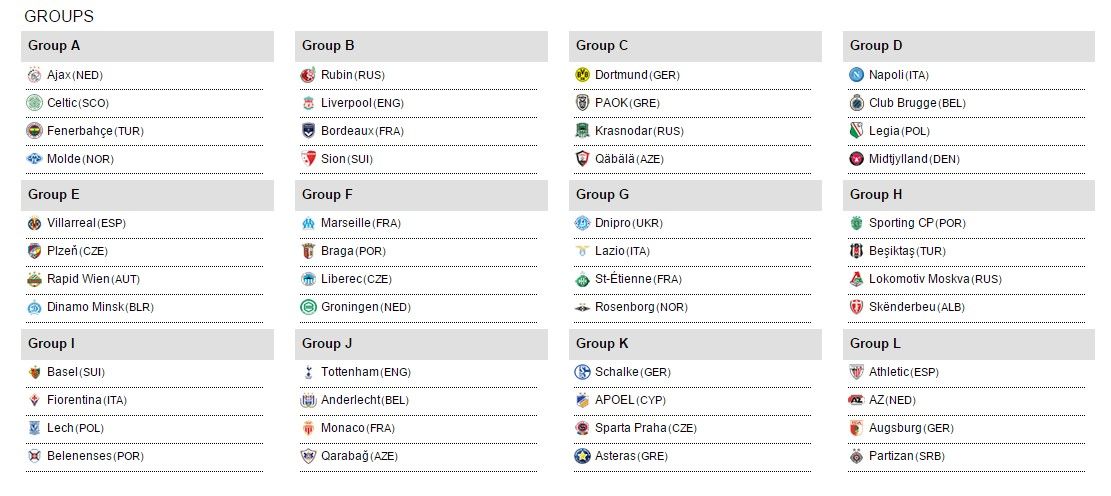Click the Asteras star crest icon
The image size is (1111, 496).
click(x=583, y=456)
